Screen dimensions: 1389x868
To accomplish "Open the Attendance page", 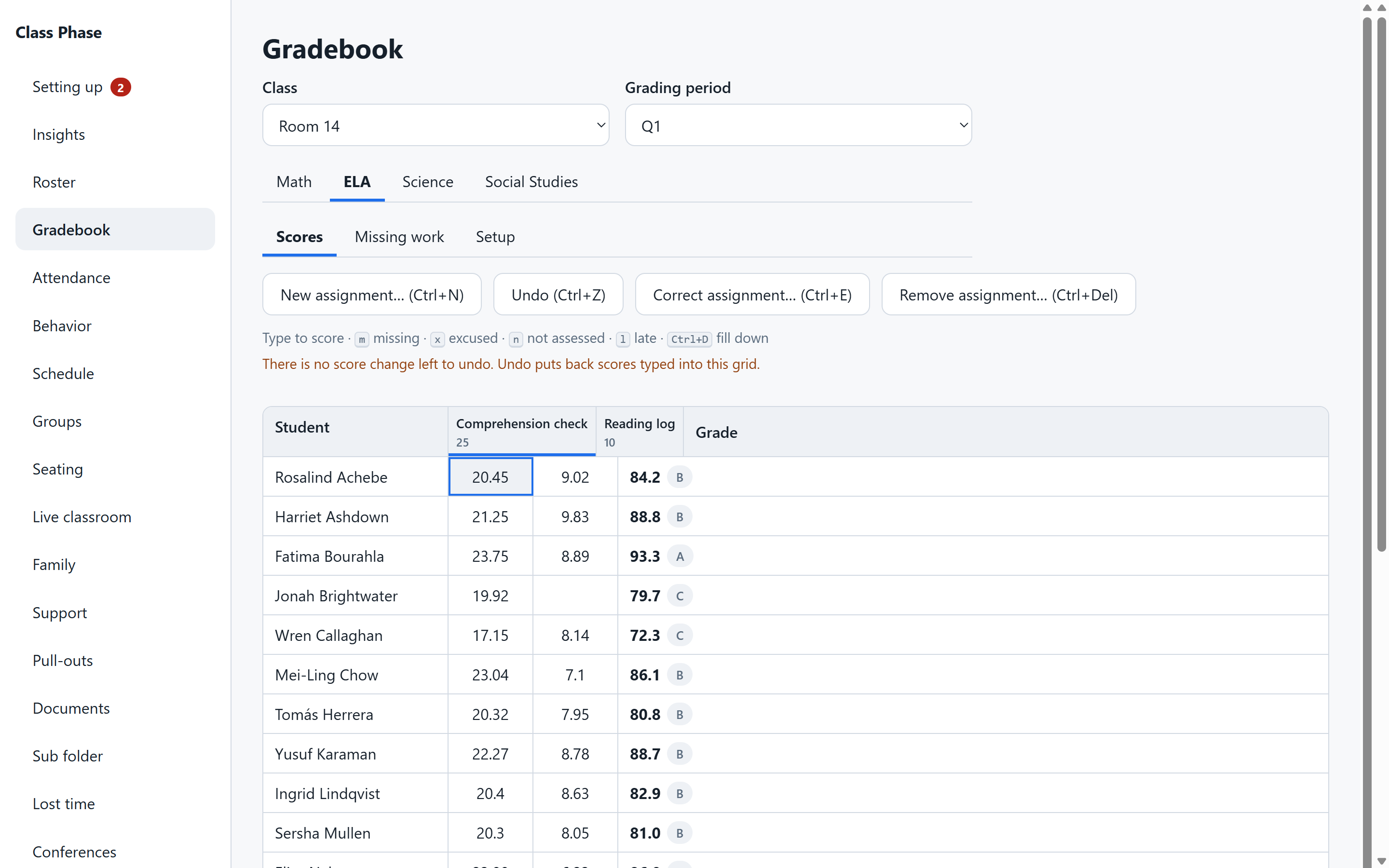I will point(115,278).
